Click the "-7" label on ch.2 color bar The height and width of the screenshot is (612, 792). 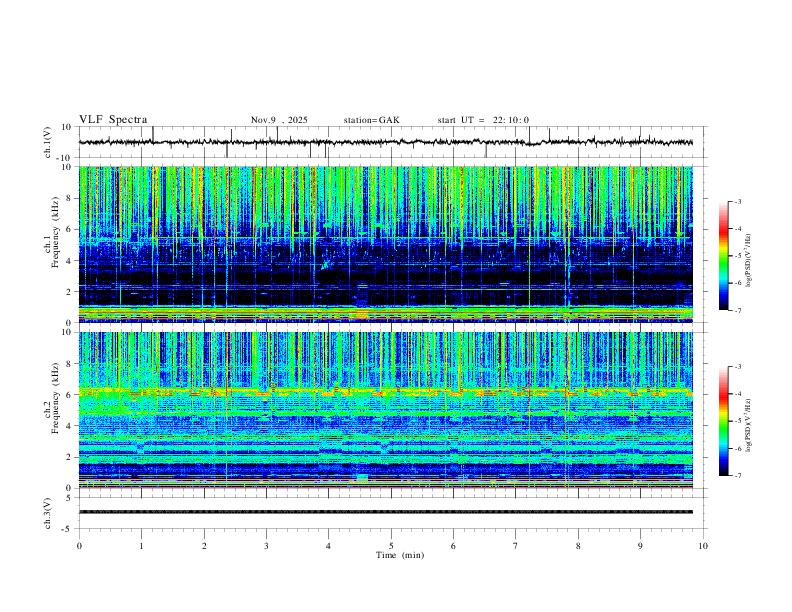tap(737, 476)
